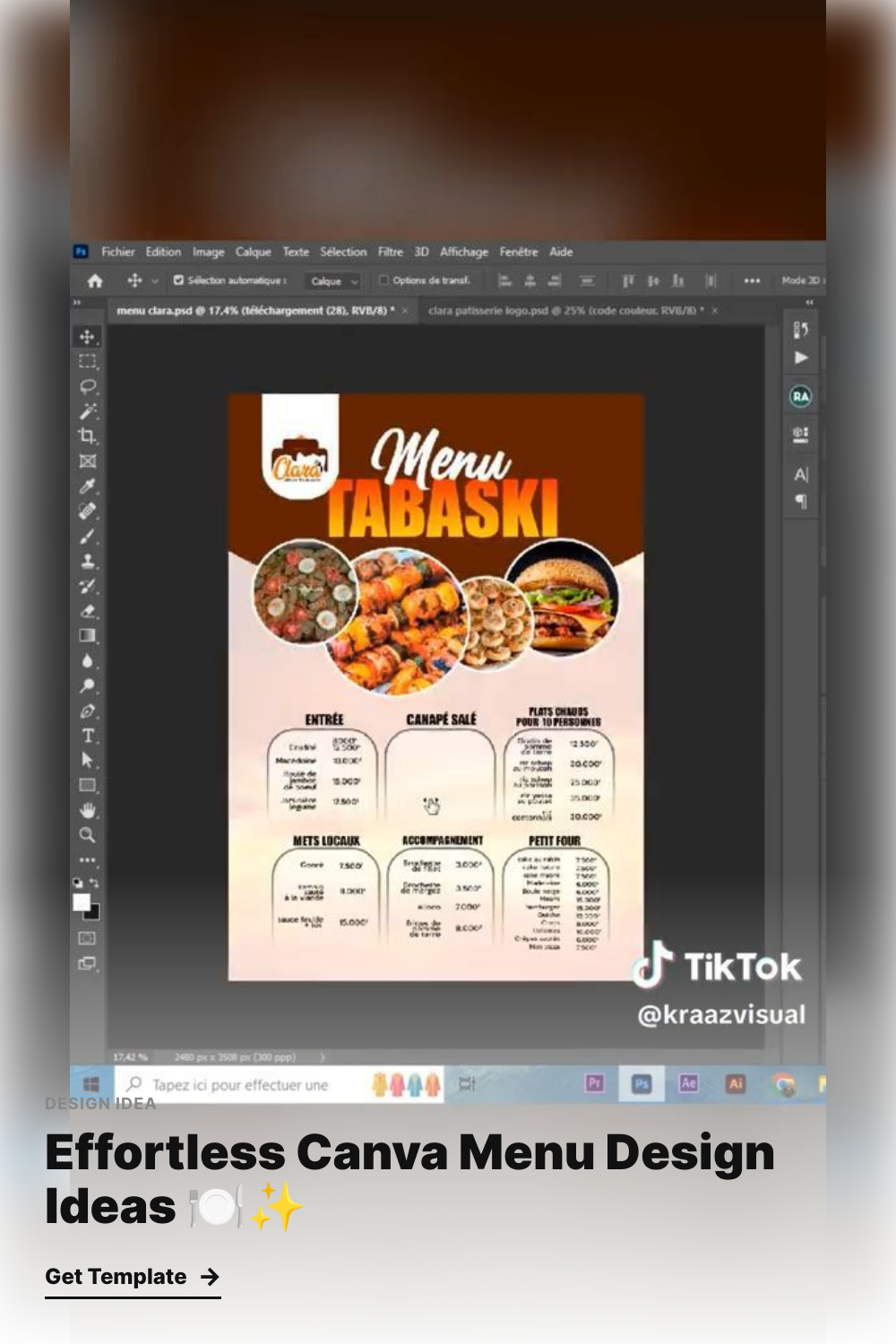This screenshot has width=896, height=1344.
Task: Enable the Options de transf. checkbox
Action: pos(383,280)
